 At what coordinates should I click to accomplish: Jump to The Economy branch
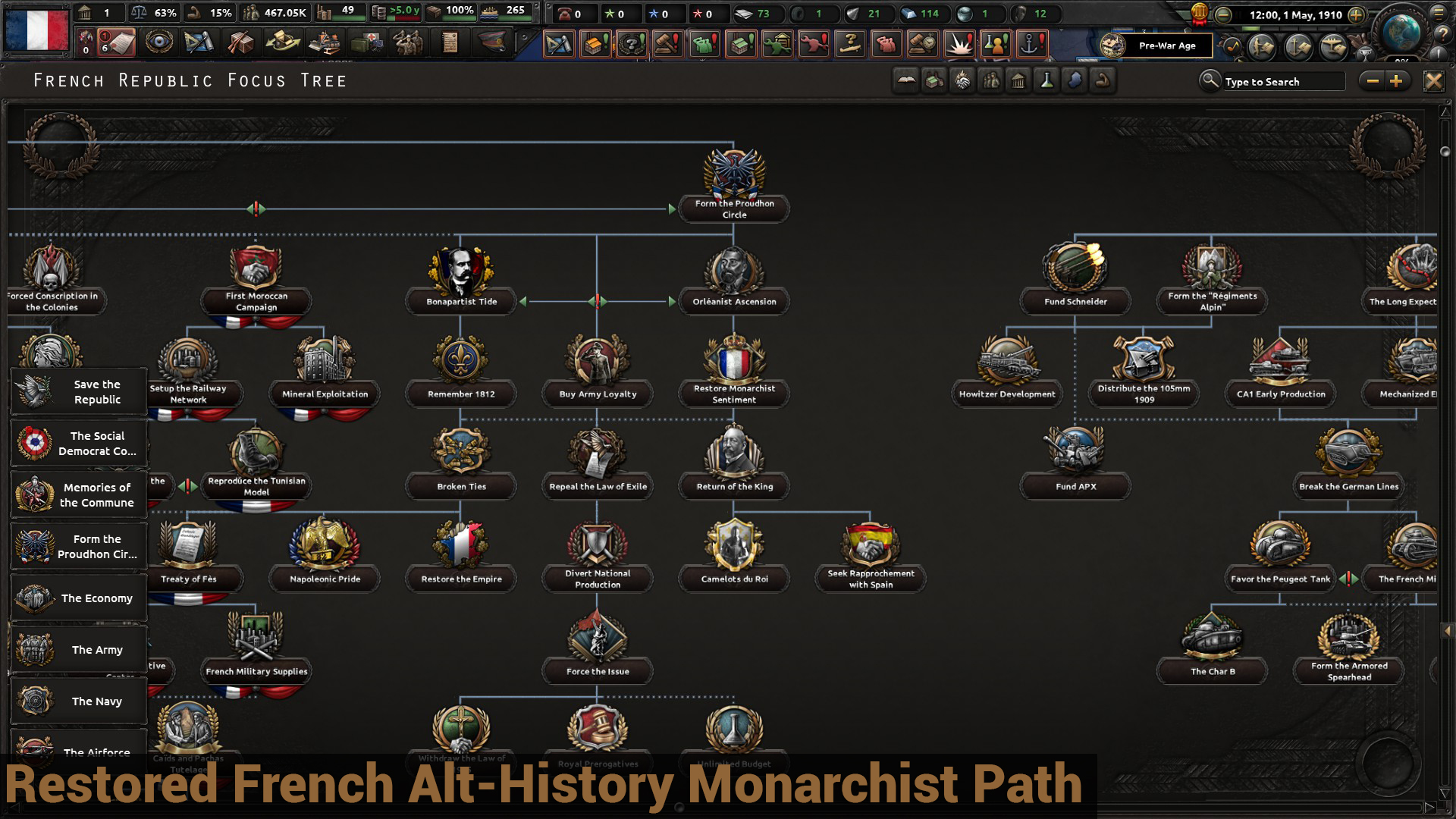79,598
